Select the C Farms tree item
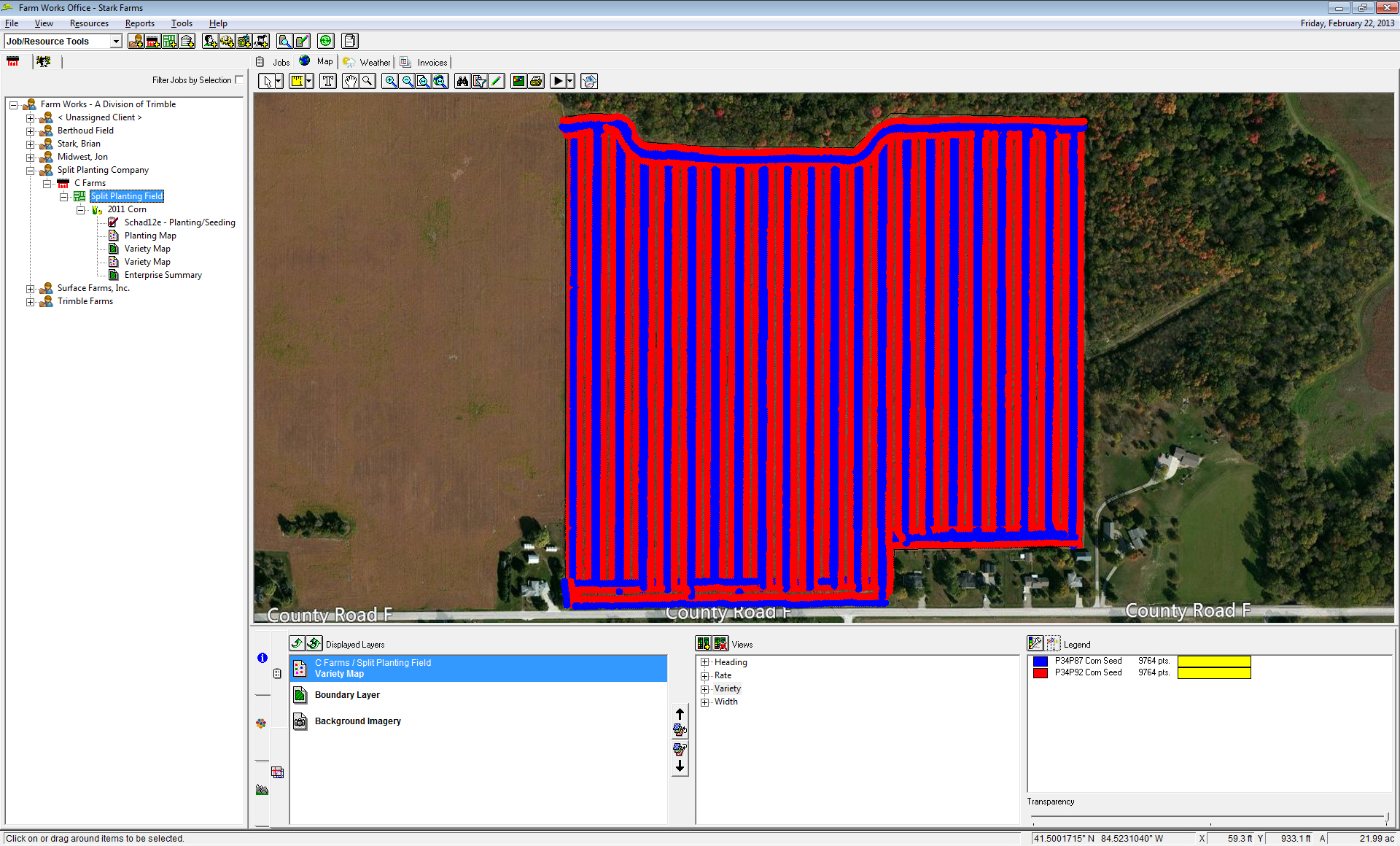The image size is (1400, 846). click(x=90, y=183)
